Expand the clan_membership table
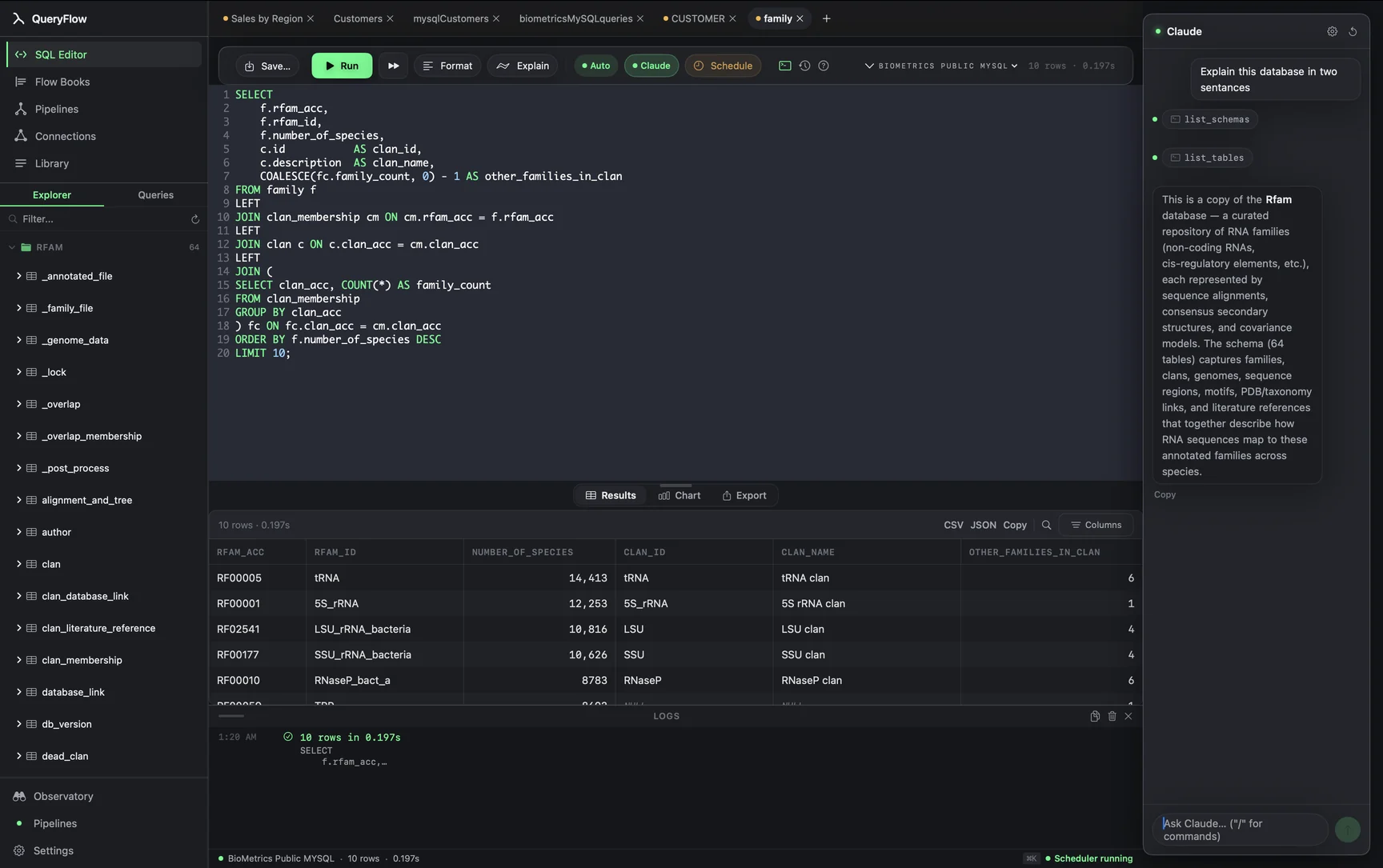 [x=18, y=660]
